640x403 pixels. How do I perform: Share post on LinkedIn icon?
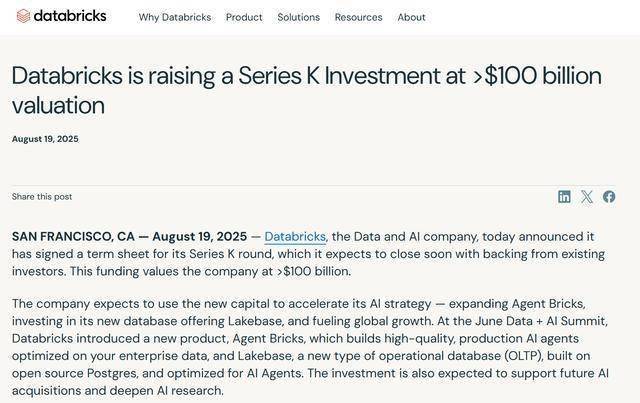564,197
